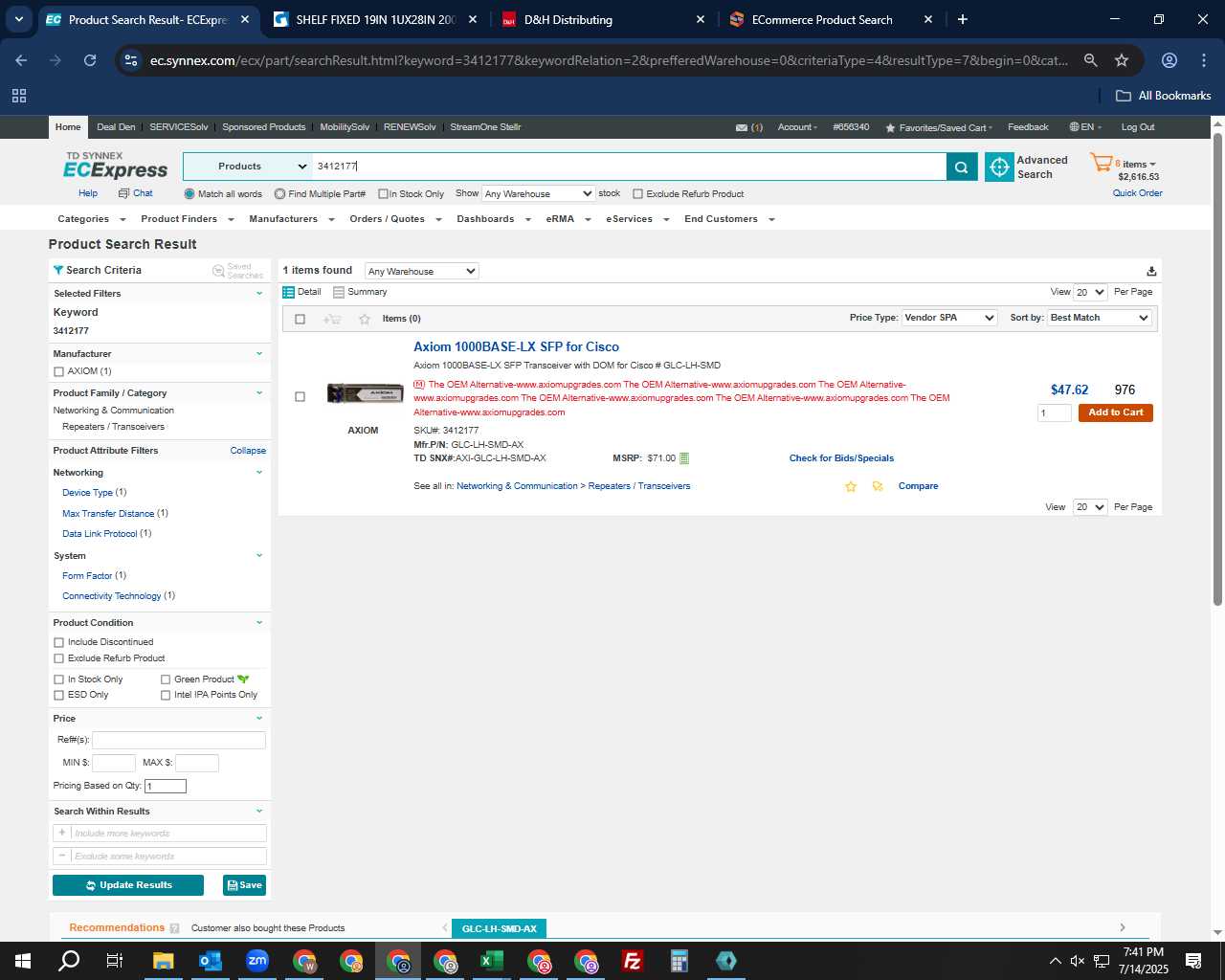The height and width of the screenshot is (980, 1225).
Task: Open Sort by Best Match dropdown
Action: click(1100, 318)
